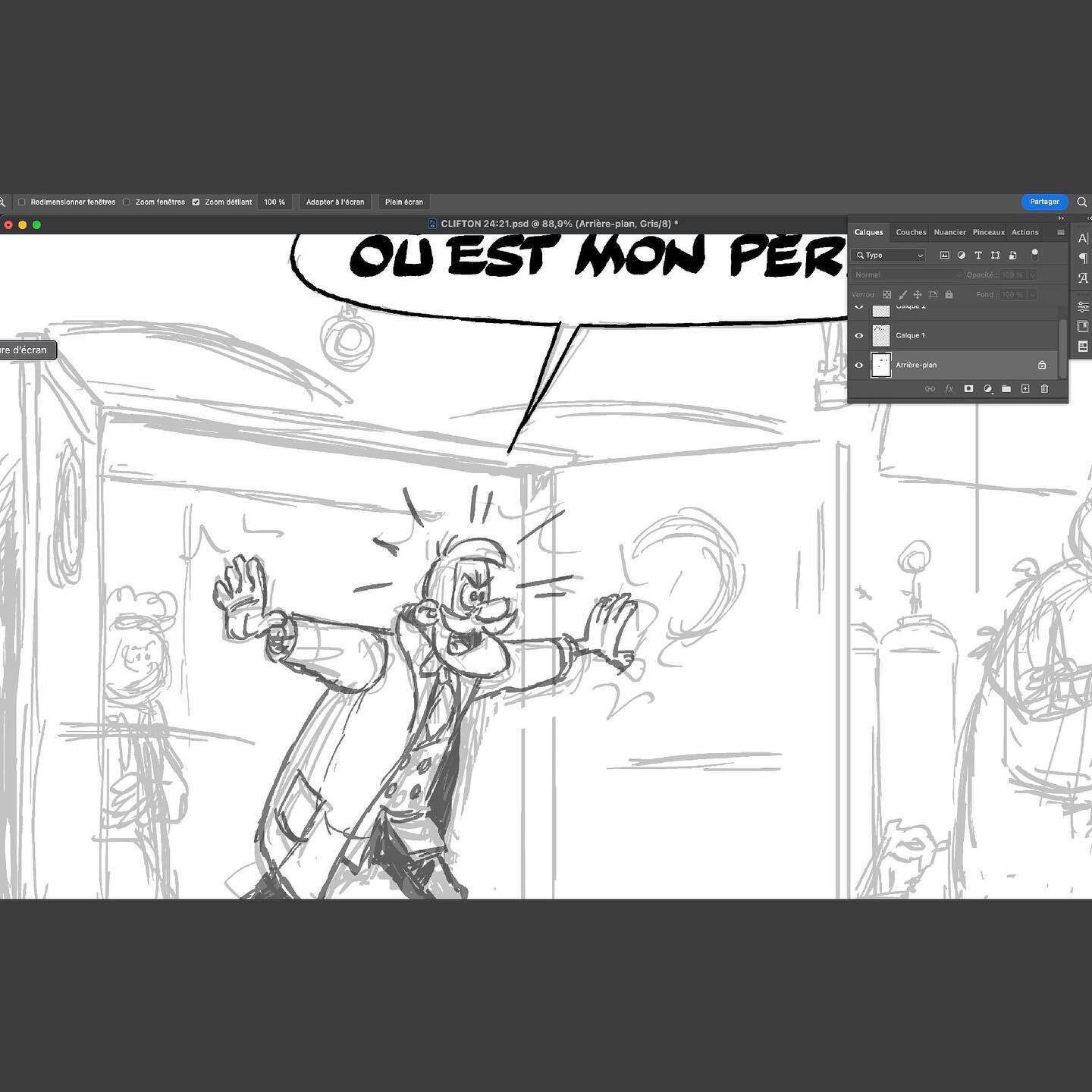The width and height of the screenshot is (1092, 1092).
Task: Create a new fill or adjustment layer
Action: click(x=987, y=389)
